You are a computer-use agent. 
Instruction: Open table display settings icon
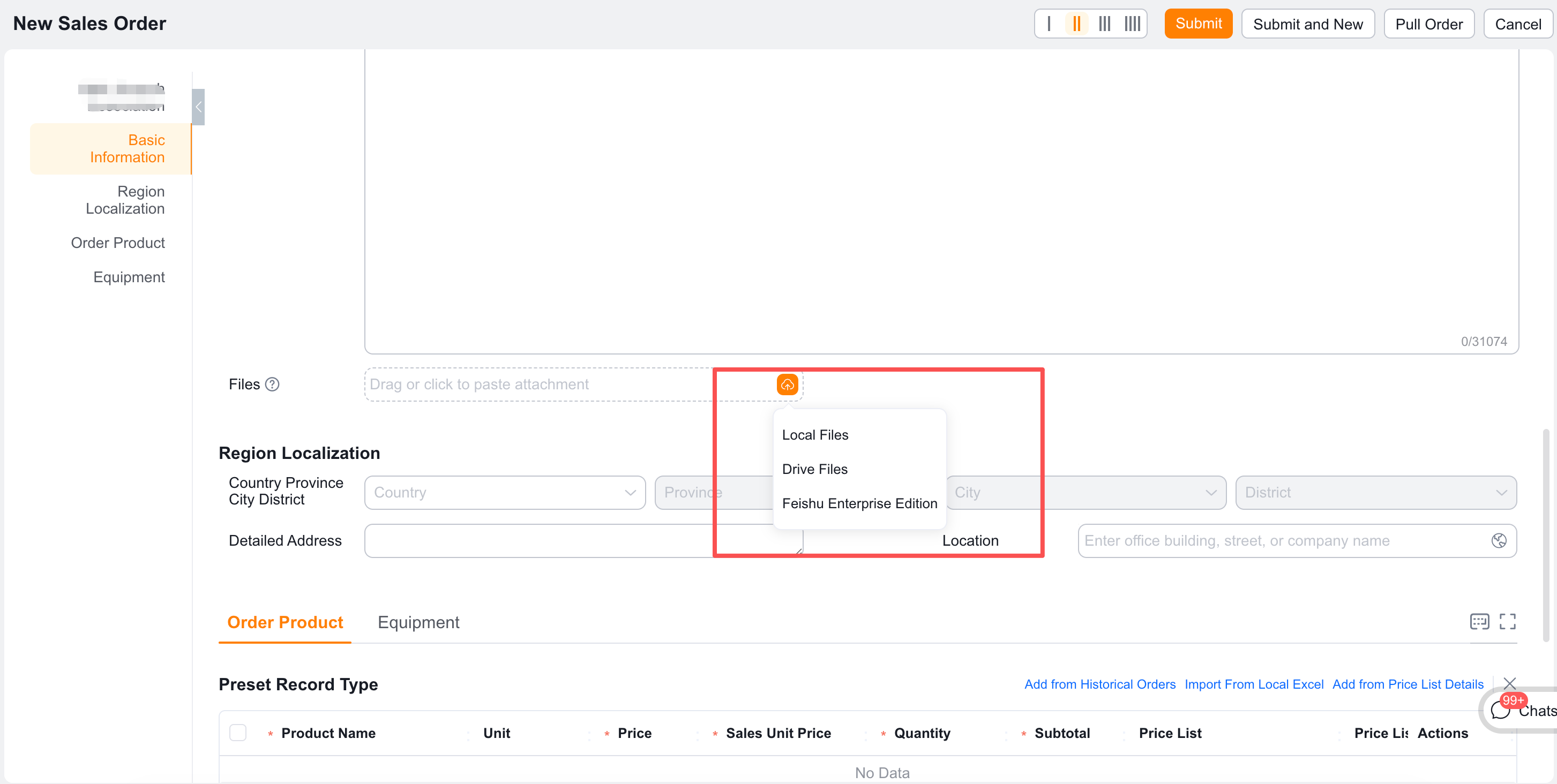(x=1479, y=621)
